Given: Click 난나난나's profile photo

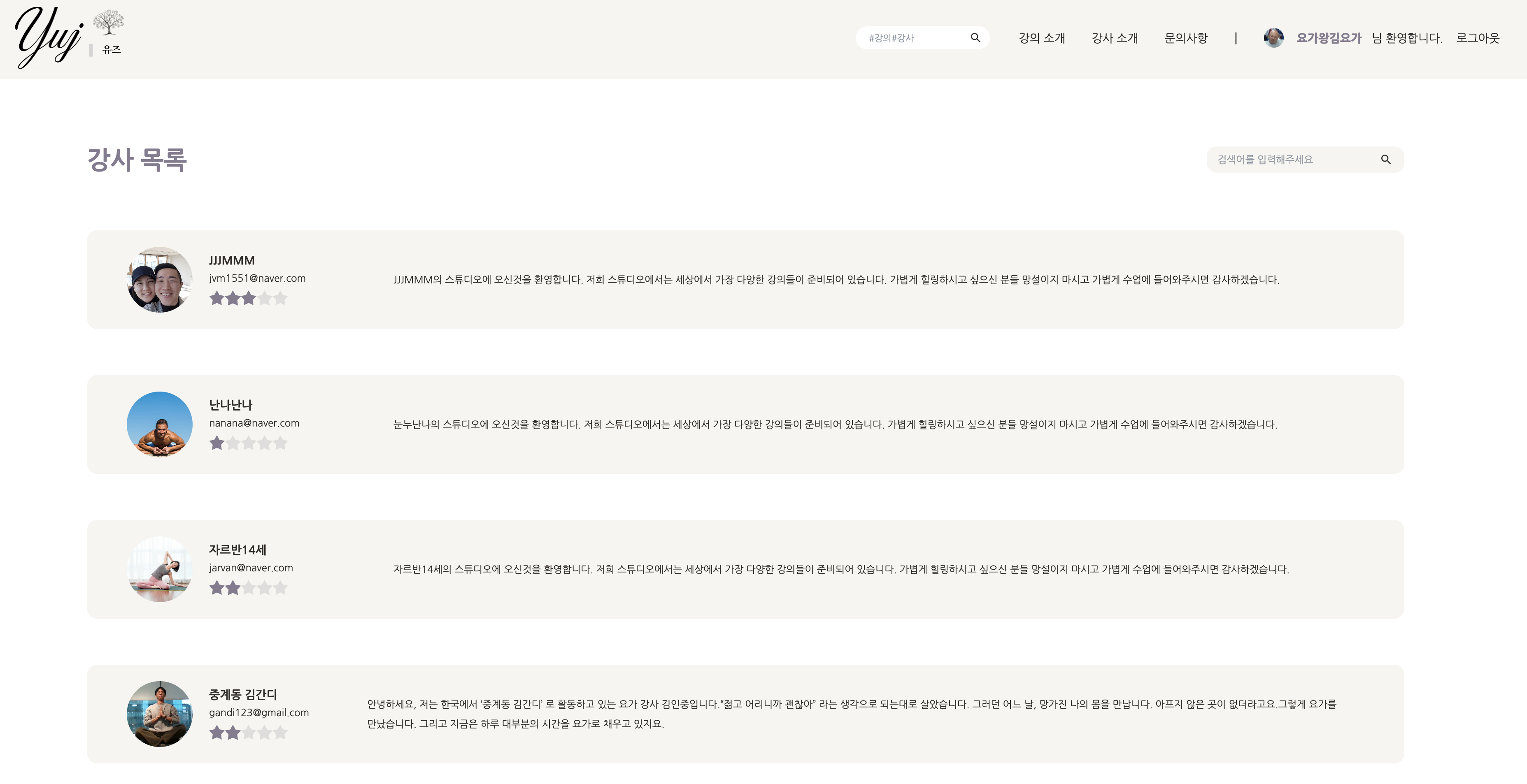Looking at the screenshot, I should click(159, 424).
